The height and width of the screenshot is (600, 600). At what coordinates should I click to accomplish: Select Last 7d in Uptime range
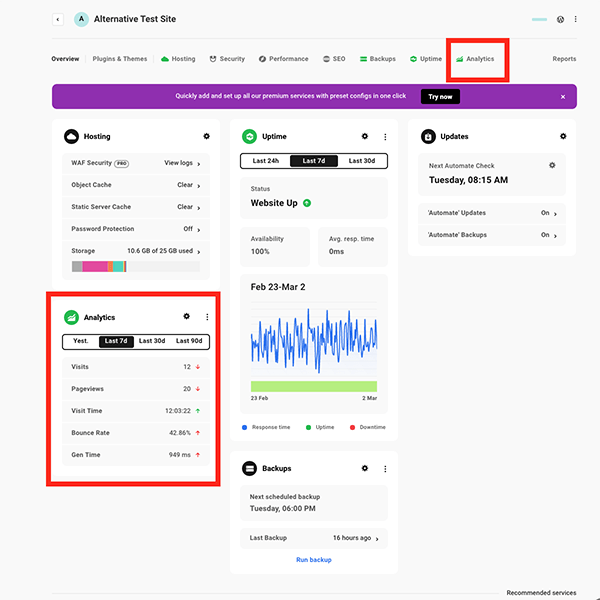tap(314, 161)
